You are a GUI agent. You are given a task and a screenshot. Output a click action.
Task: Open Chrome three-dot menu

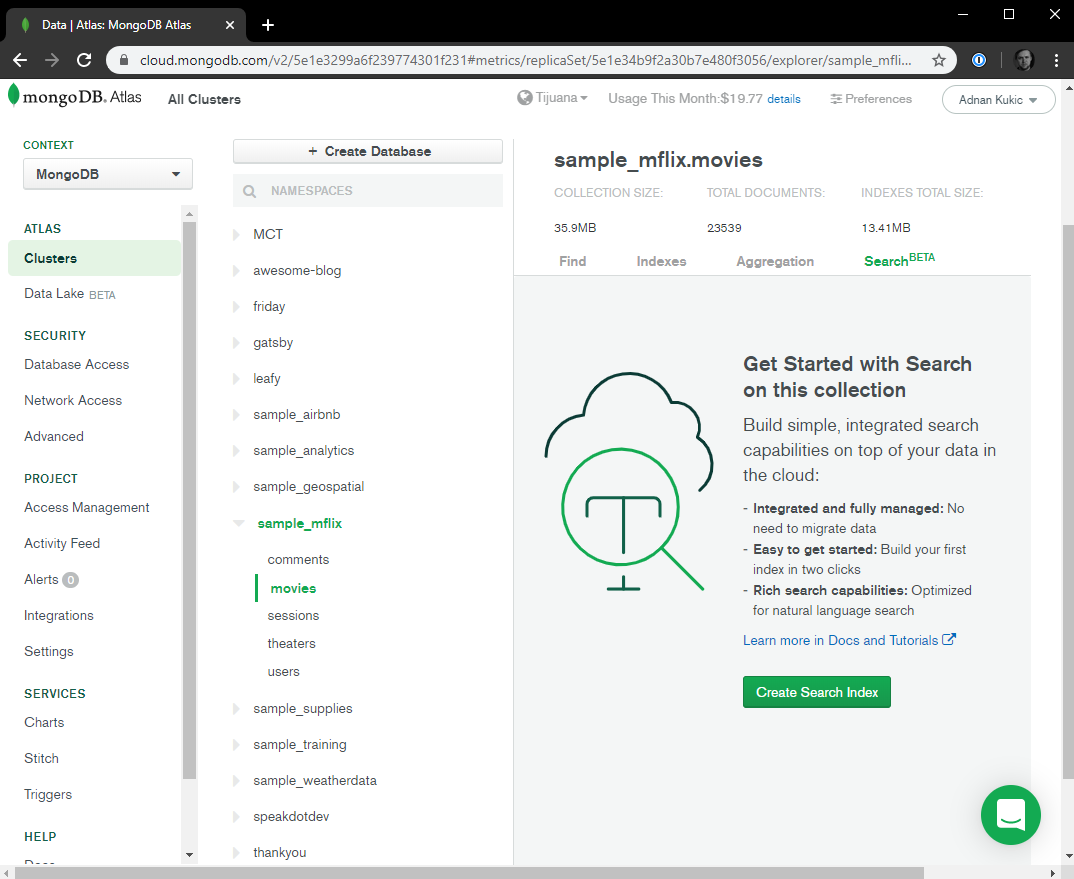(1056, 60)
